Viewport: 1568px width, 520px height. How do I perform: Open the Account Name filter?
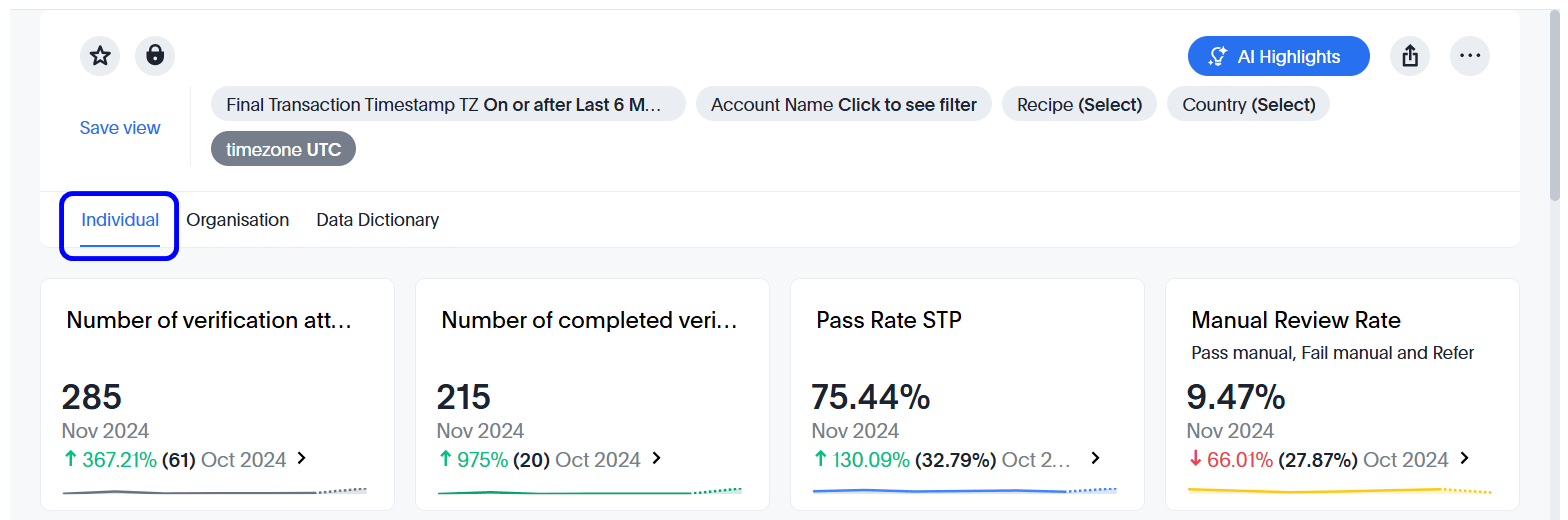point(843,105)
